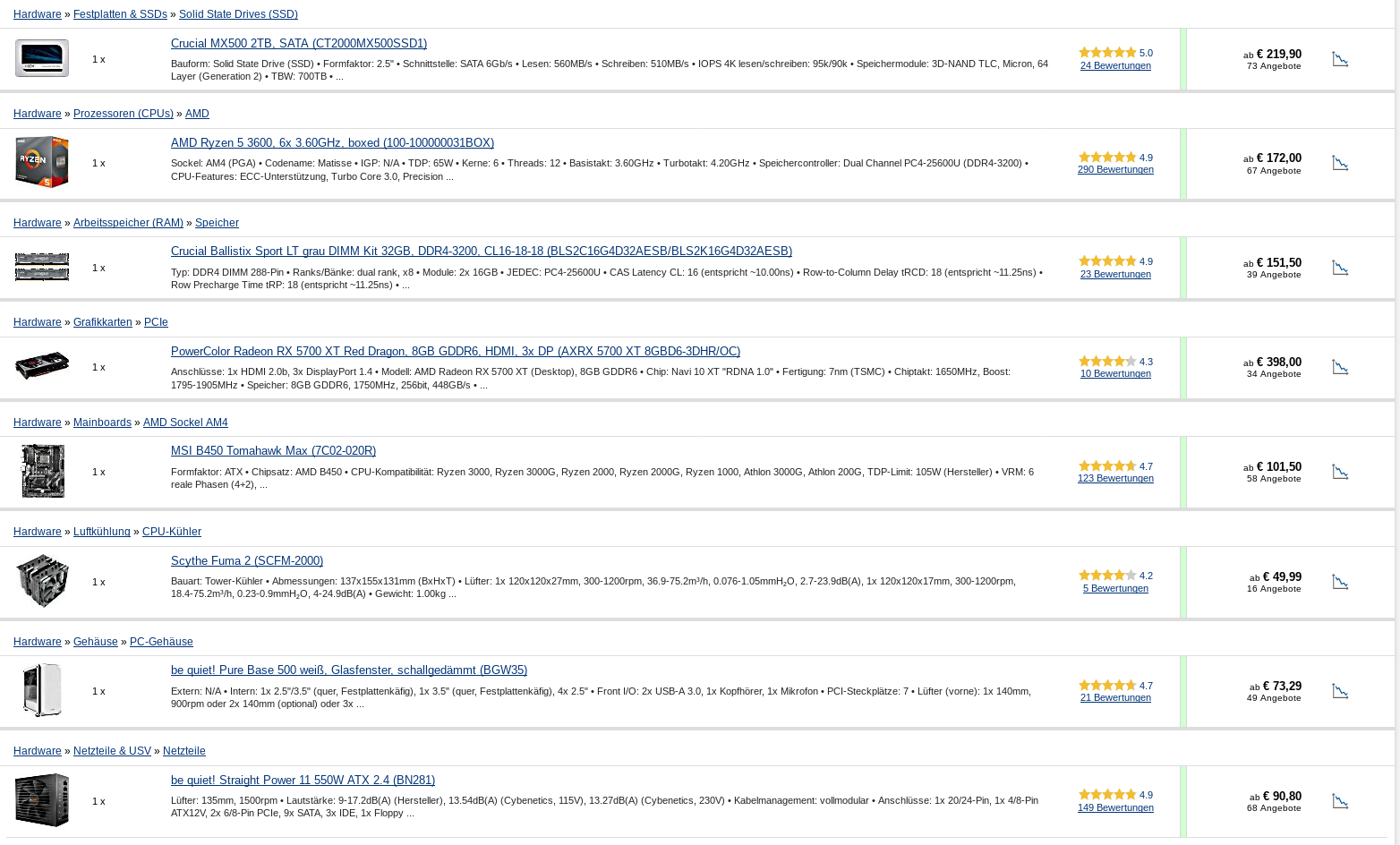
Task: Open AMD Ryzen 5 3600 boxed product page
Action: pyautogui.click(x=332, y=142)
